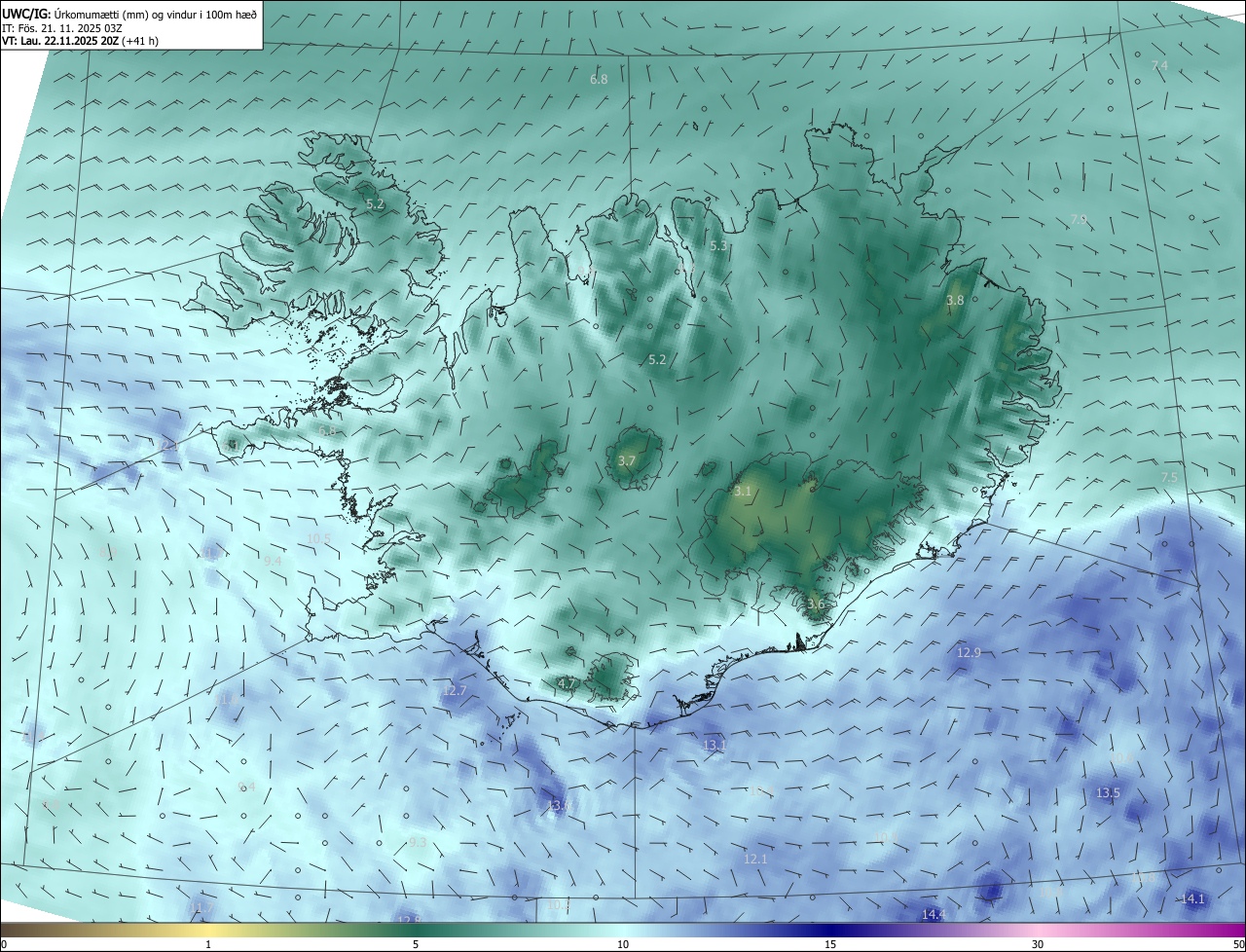Click the colour scale tick label 0

[3, 944]
